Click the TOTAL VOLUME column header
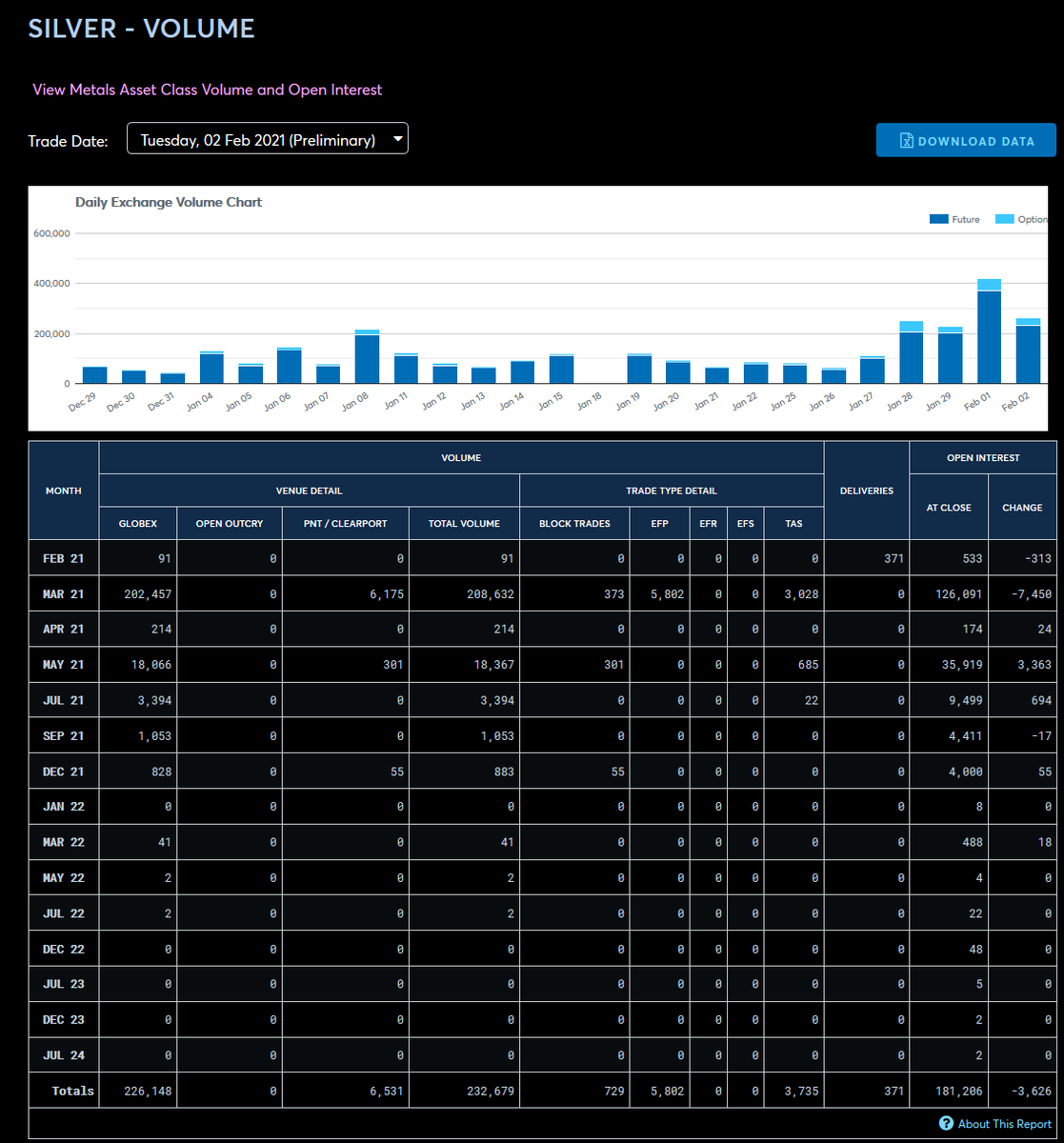Image resolution: width=1064 pixels, height=1143 pixels. [464, 523]
